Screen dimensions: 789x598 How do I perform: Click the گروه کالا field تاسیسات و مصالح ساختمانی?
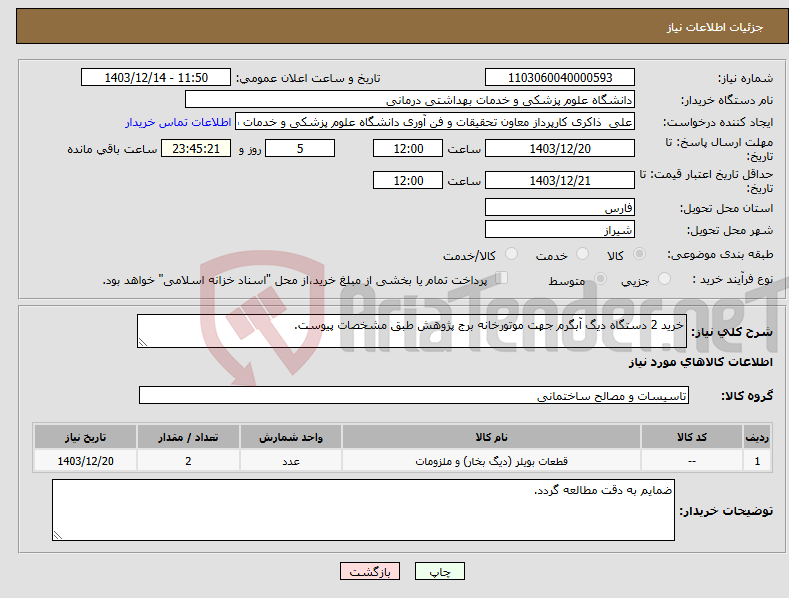point(414,396)
